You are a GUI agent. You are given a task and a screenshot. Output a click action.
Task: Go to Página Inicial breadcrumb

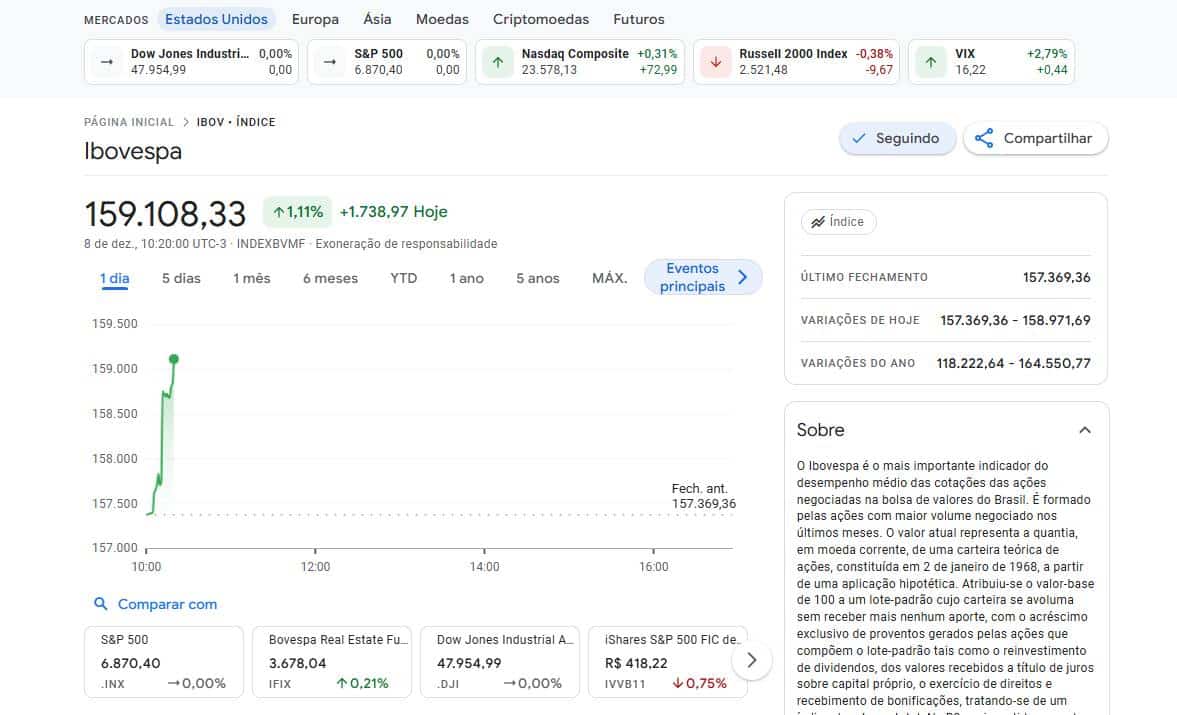pos(129,122)
